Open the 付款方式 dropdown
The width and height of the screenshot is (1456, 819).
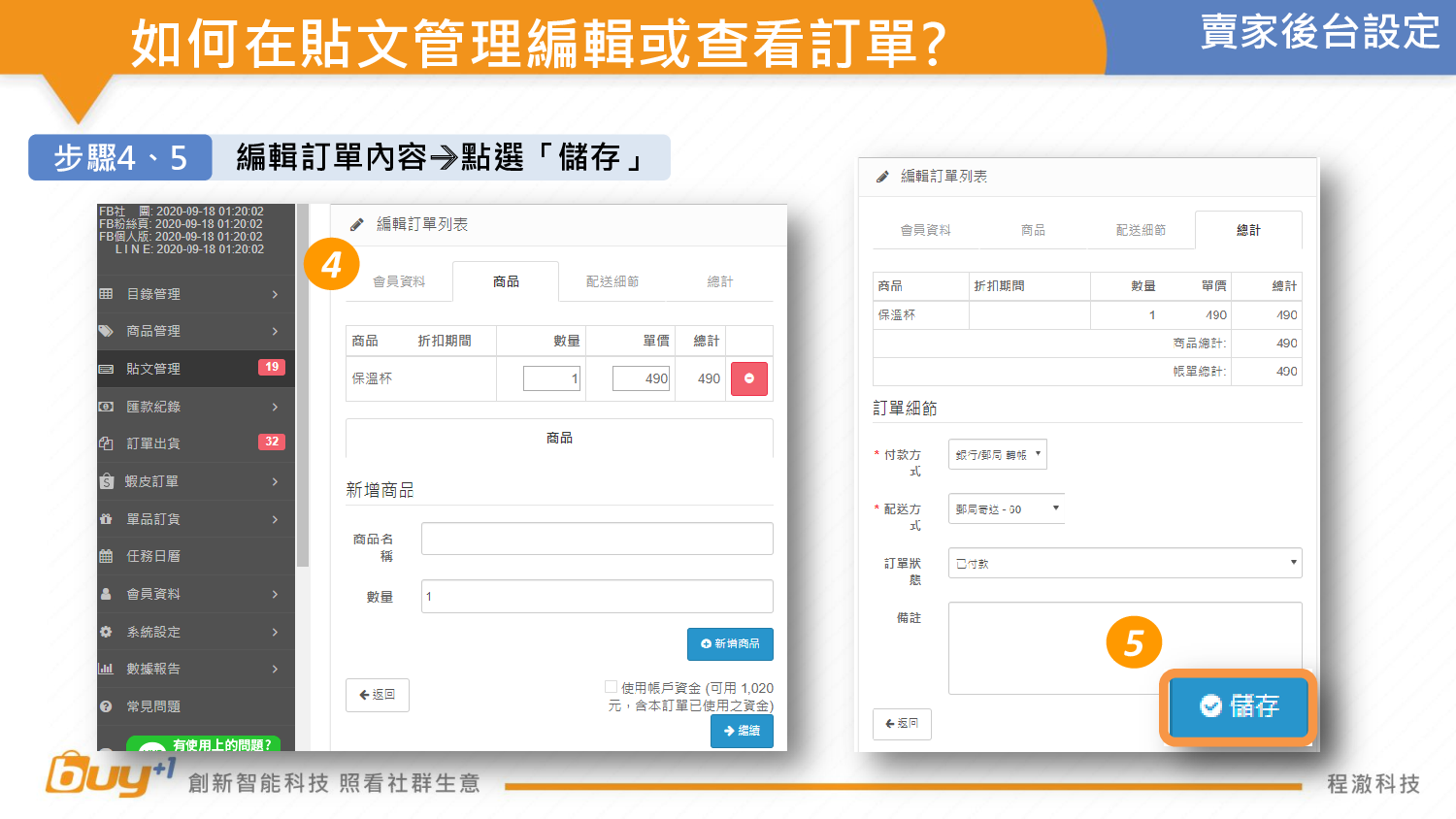pos(997,454)
